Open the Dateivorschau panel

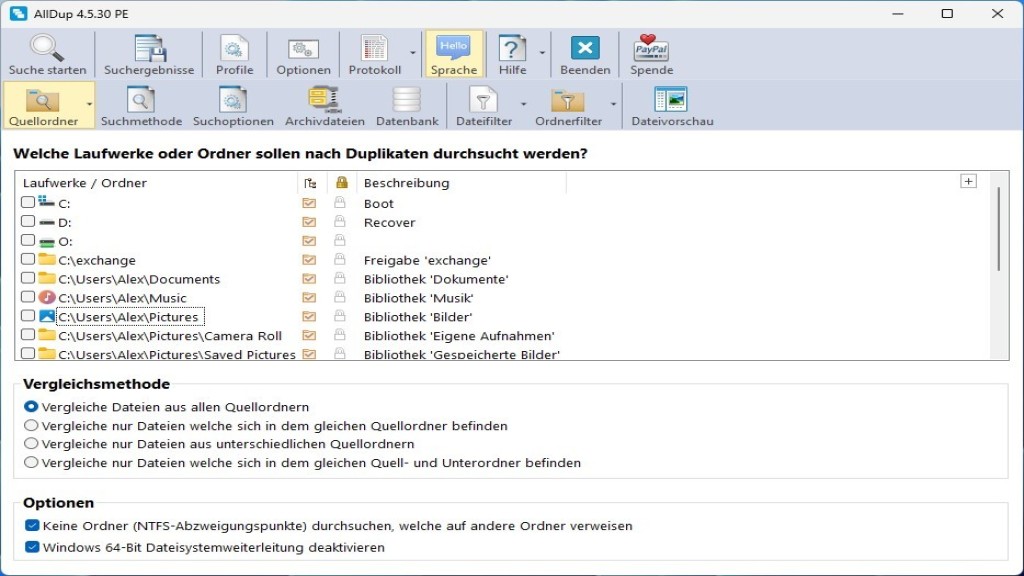[x=670, y=101]
